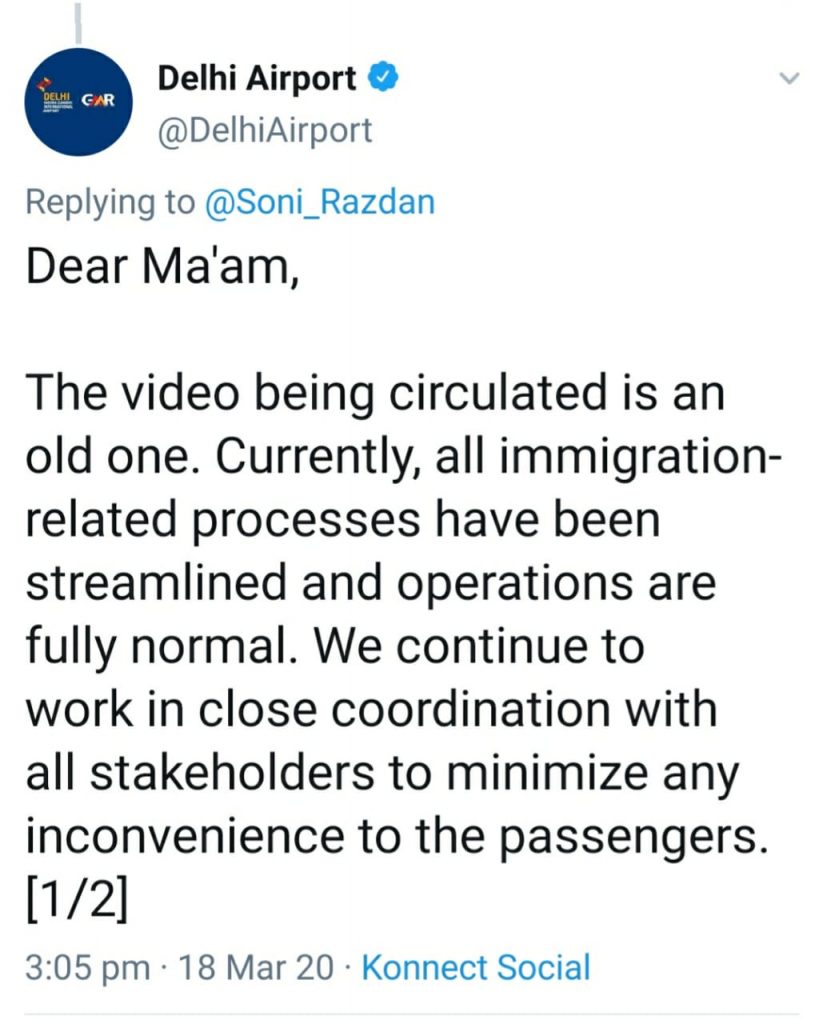Click the 18 Mar 20 date
This screenshot has width=819, height=1024.
tap(255, 967)
